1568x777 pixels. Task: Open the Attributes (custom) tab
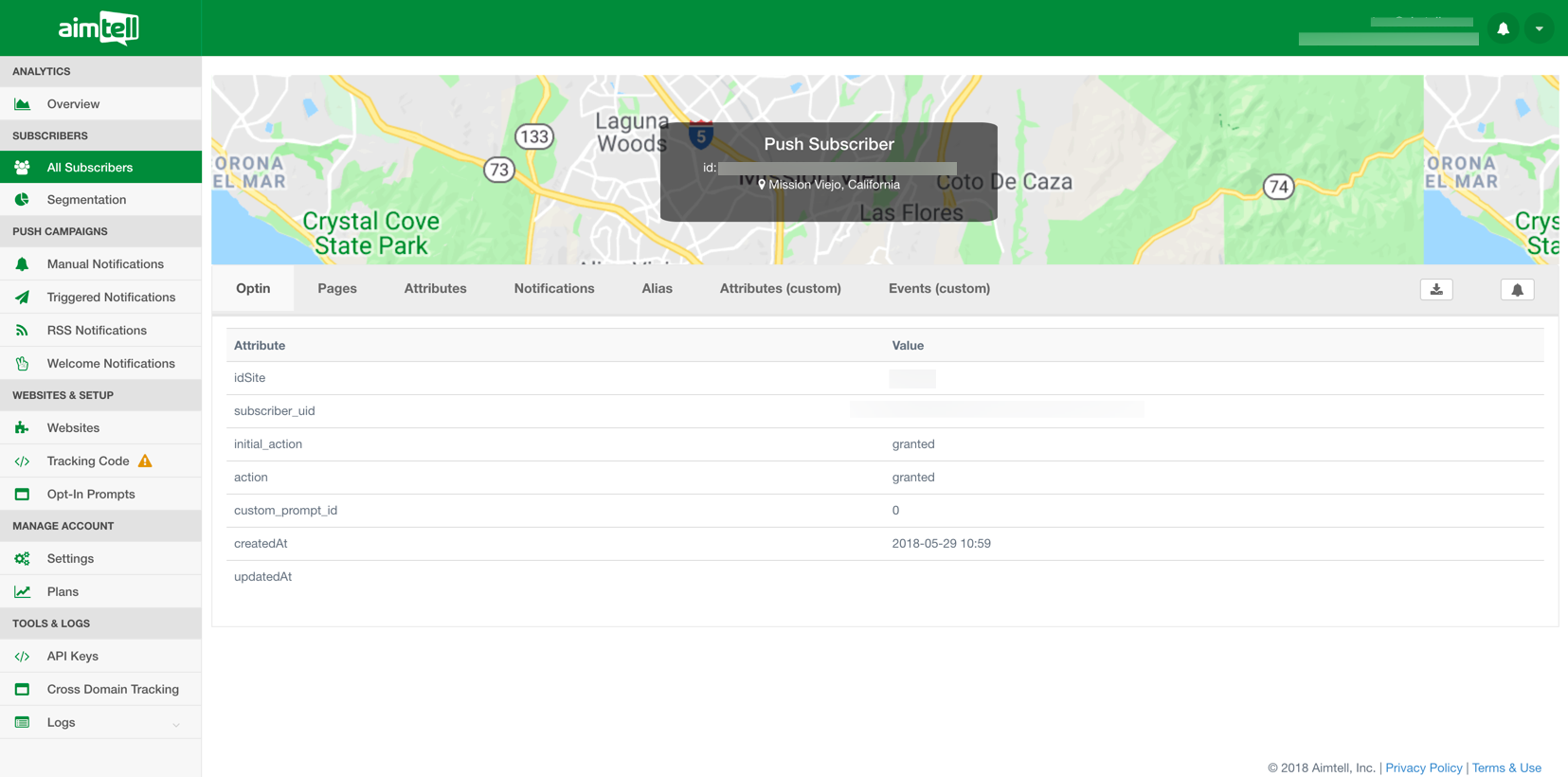[x=780, y=289]
